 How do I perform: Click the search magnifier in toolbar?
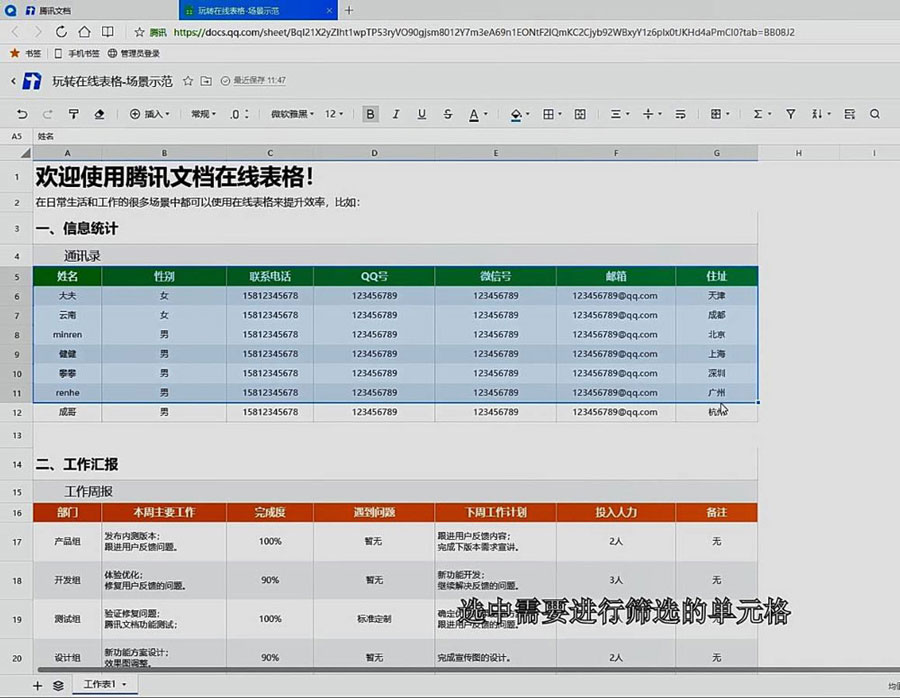click(875, 114)
